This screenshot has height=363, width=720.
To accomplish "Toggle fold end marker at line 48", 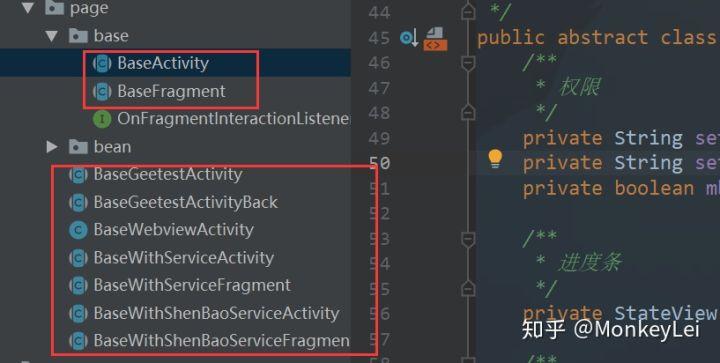I will [x=468, y=112].
